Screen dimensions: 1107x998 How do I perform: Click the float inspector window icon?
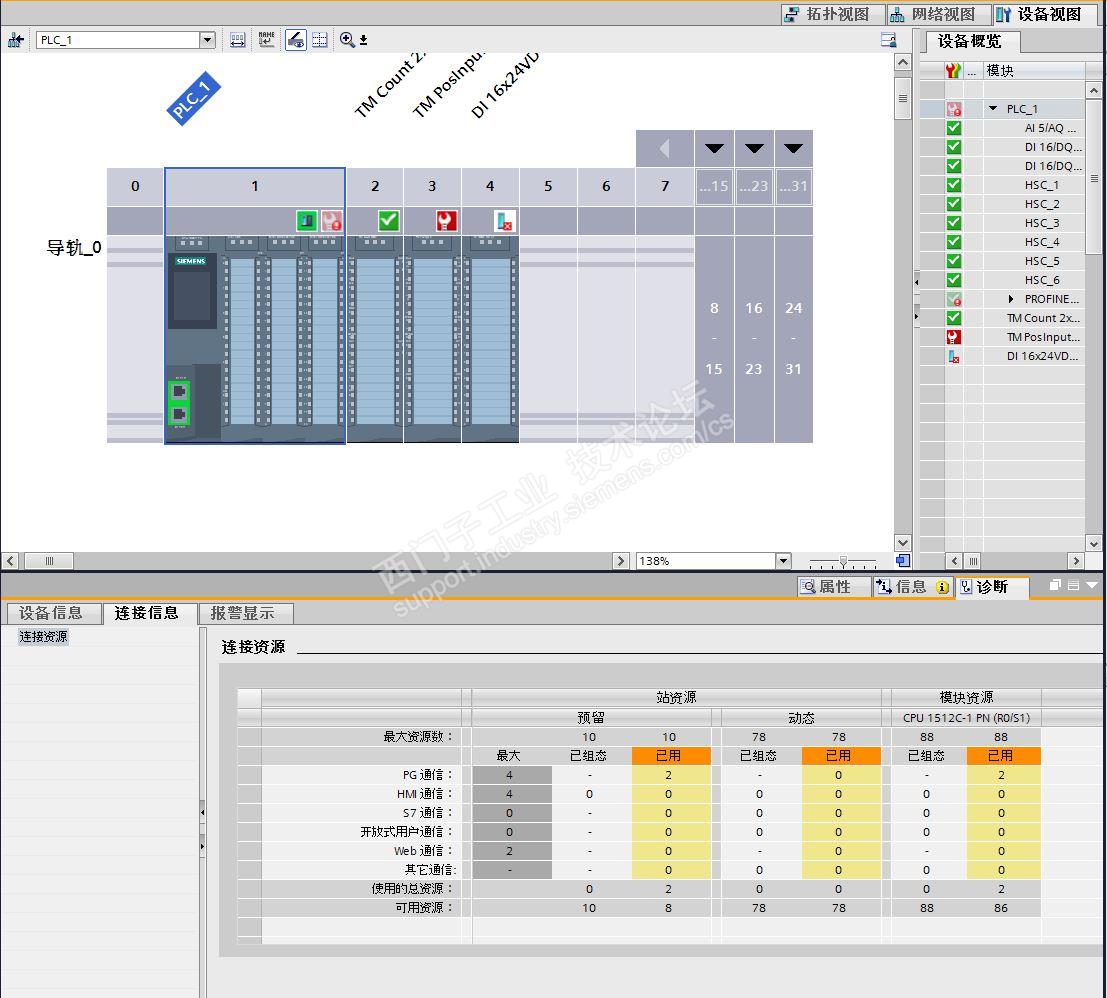pos(1055,585)
